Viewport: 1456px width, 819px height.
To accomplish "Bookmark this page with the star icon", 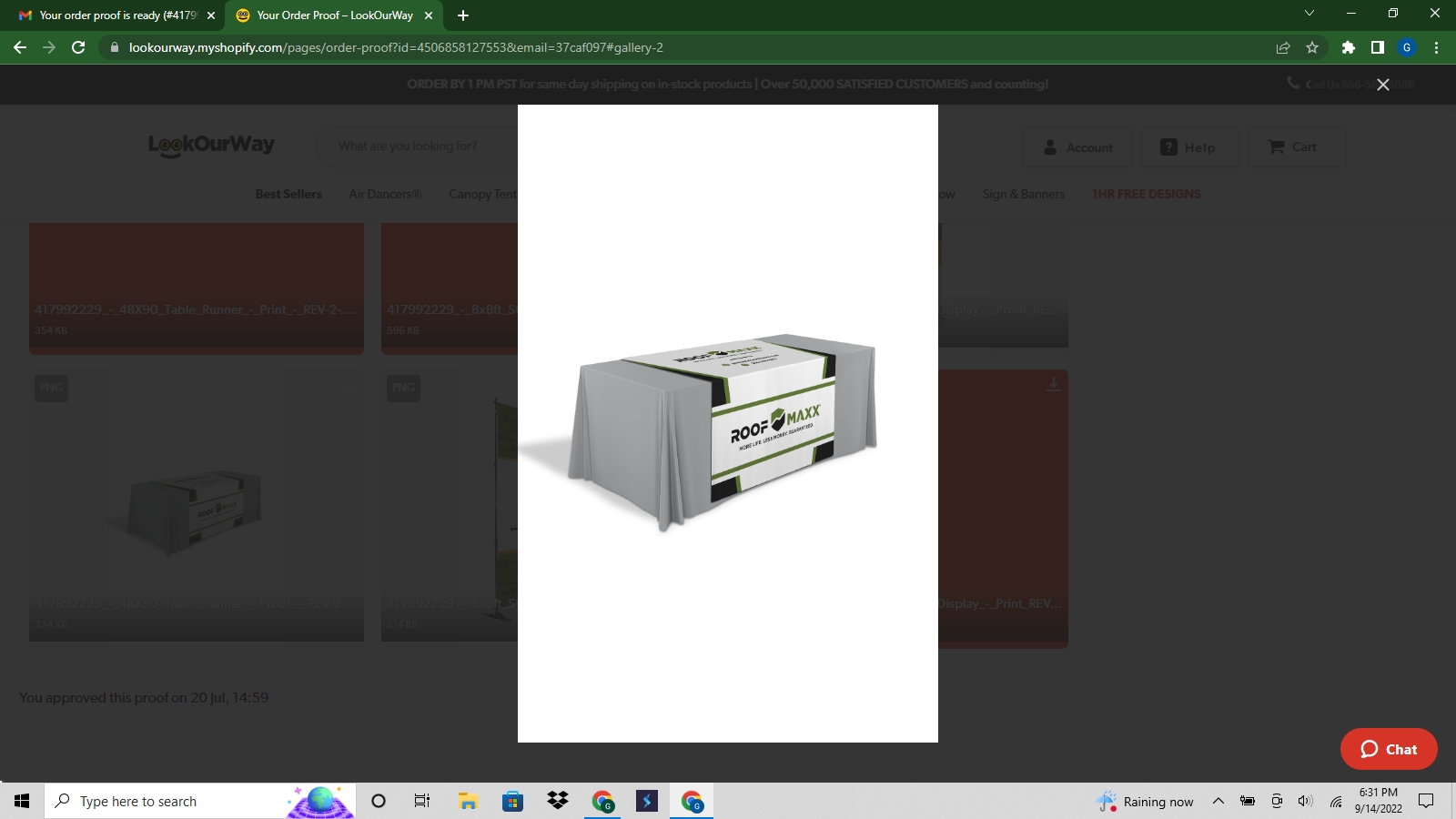I will pos(1312,47).
